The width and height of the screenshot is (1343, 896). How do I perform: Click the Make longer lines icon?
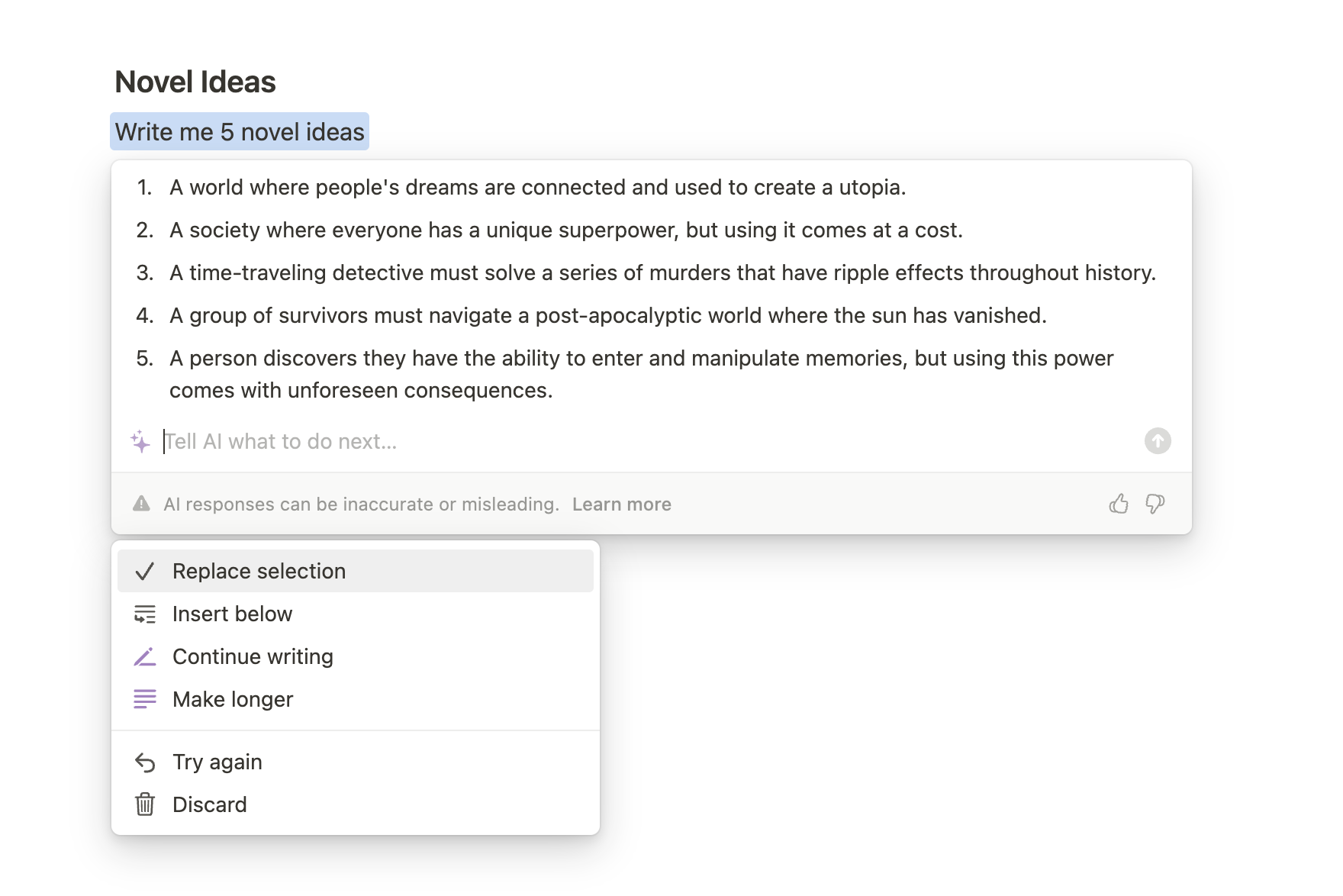[x=145, y=699]
